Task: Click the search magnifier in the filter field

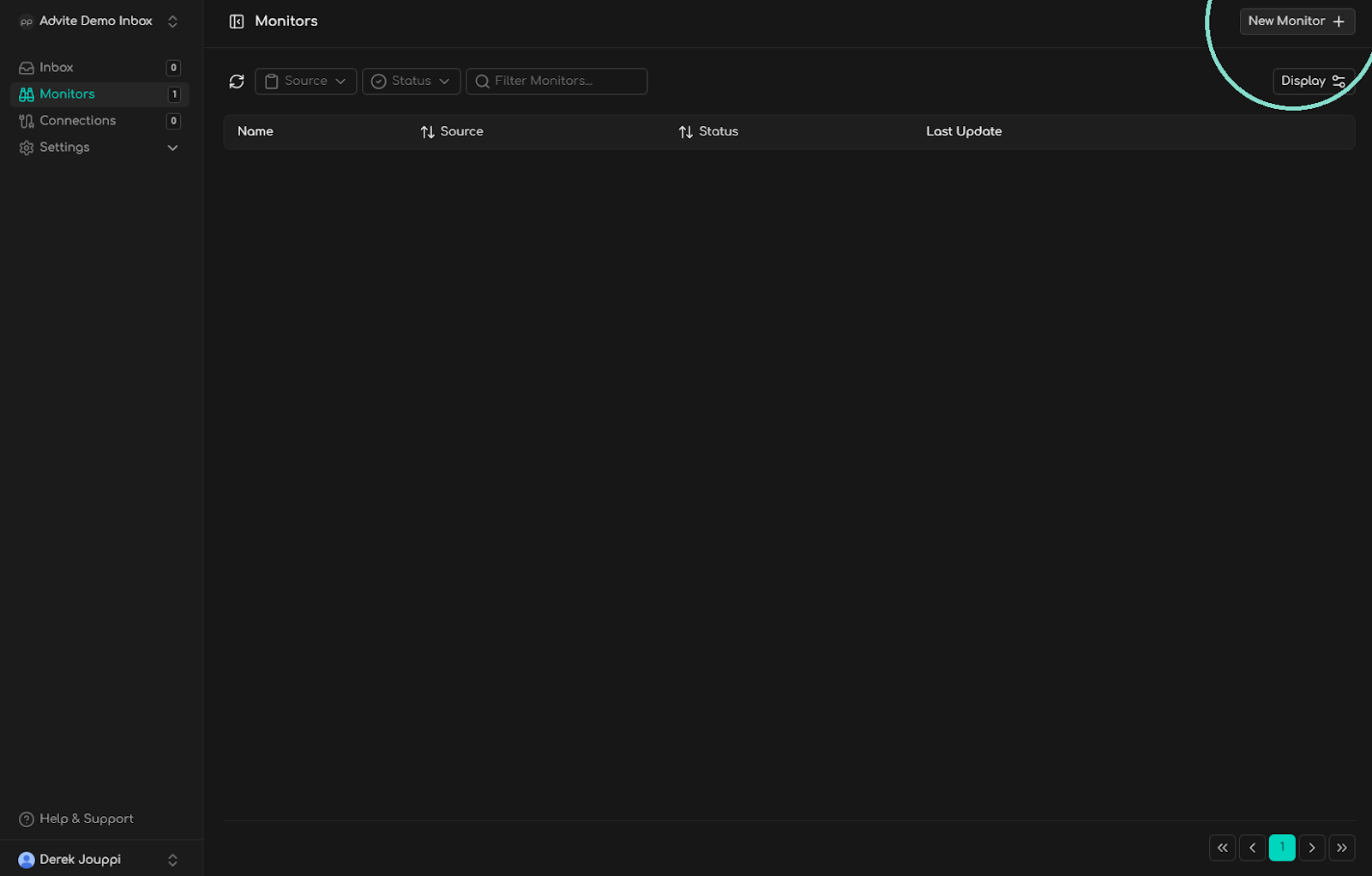Action: tap(483, 81)
